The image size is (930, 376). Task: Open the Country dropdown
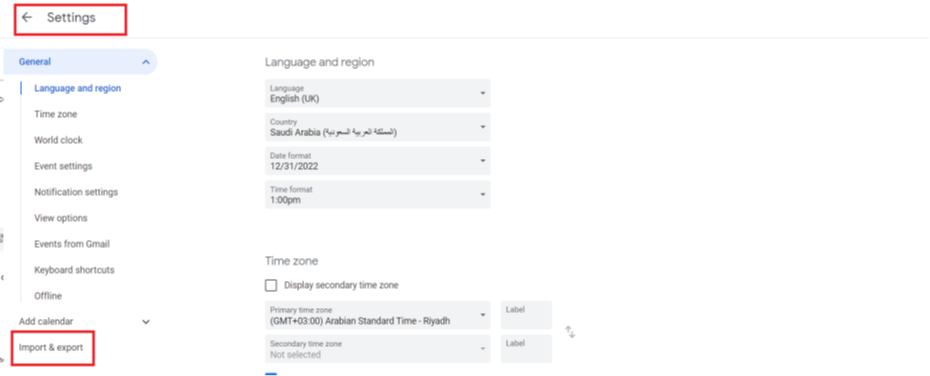pyautogui.click(x=378, y=128)
